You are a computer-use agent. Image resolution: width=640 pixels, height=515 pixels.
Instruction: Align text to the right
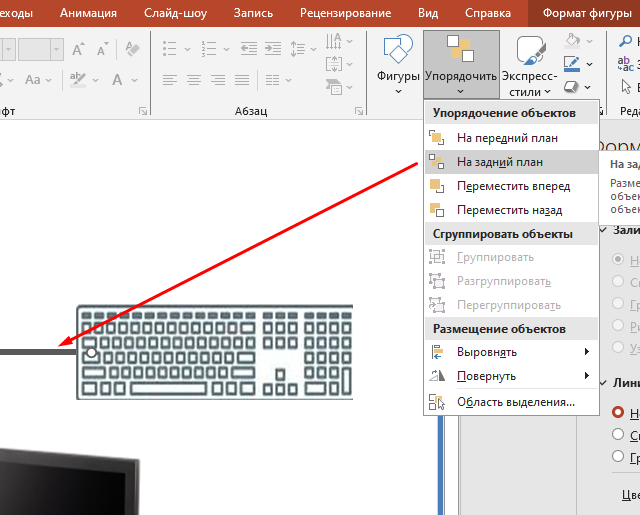218,80
